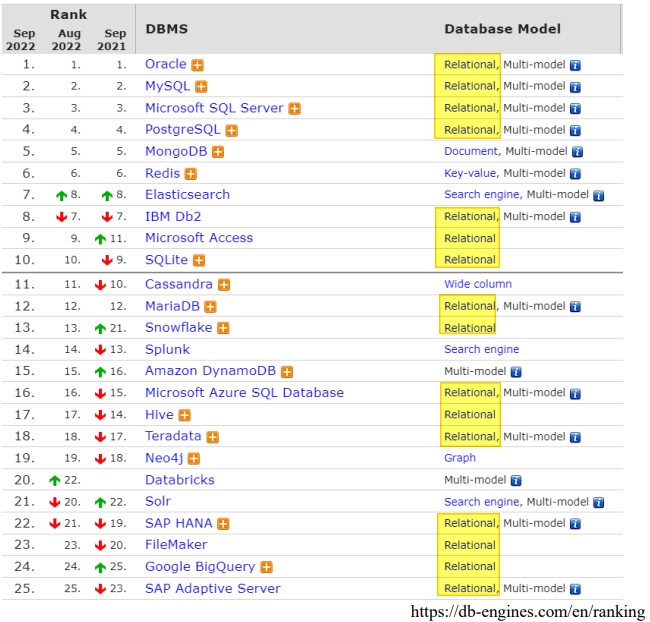The width and height of the screenshot is (650, 622).
Task: Click the plus icon beside Google BigQuery
Action: tap(267, 568)
